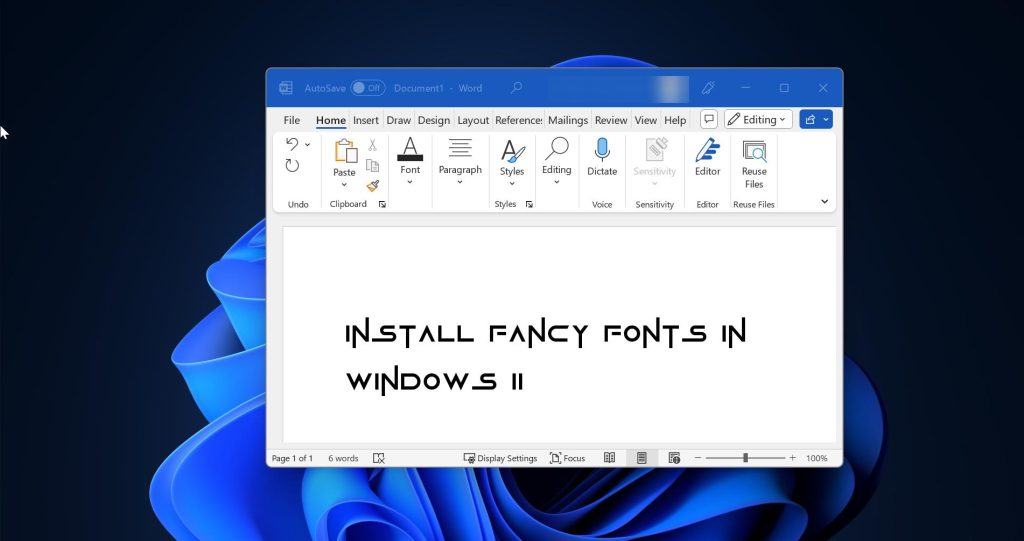
Task: Click the Redo icon
Action: click(x=292, y=166)
